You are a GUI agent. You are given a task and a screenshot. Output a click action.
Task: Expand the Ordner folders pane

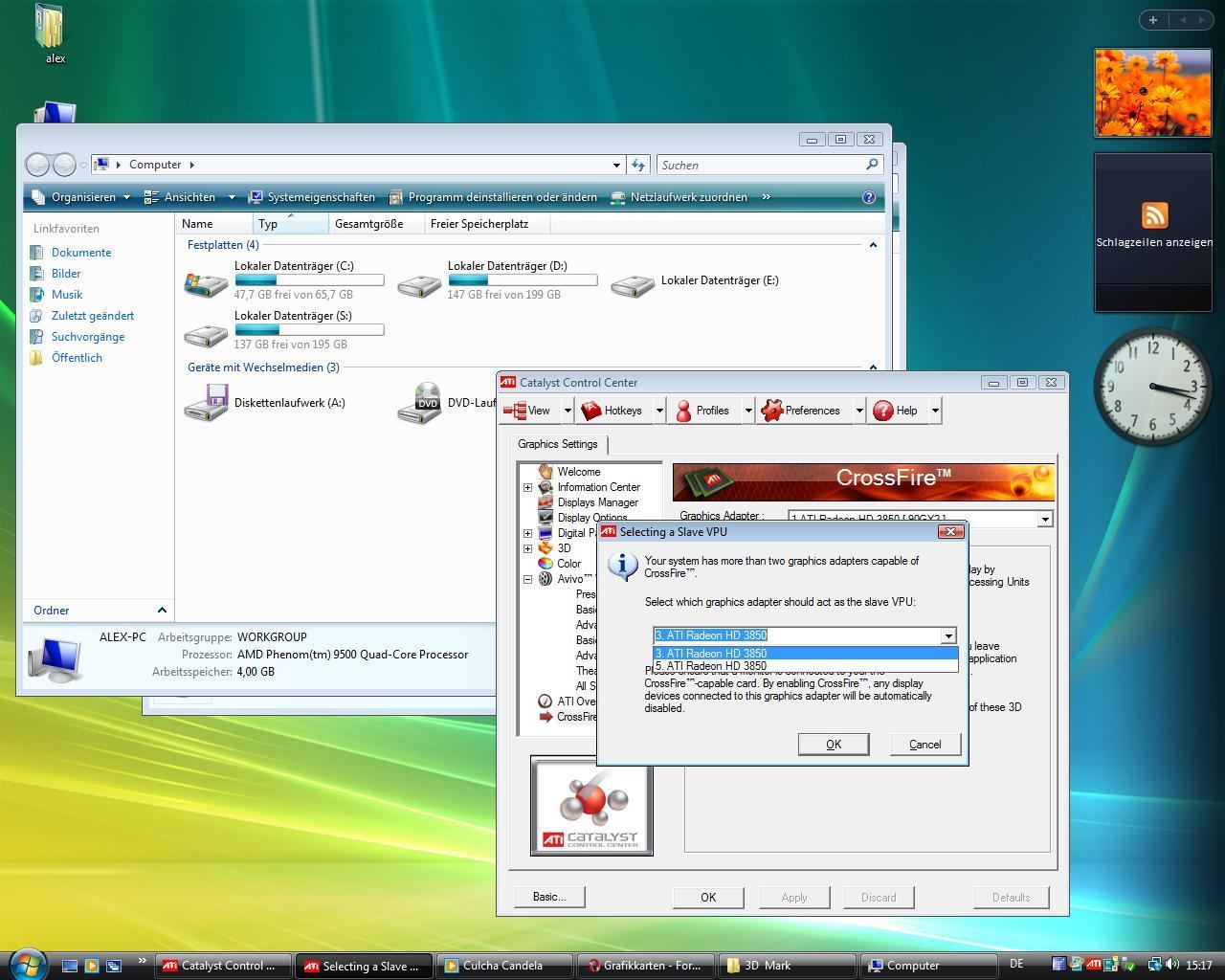(162, 611)
